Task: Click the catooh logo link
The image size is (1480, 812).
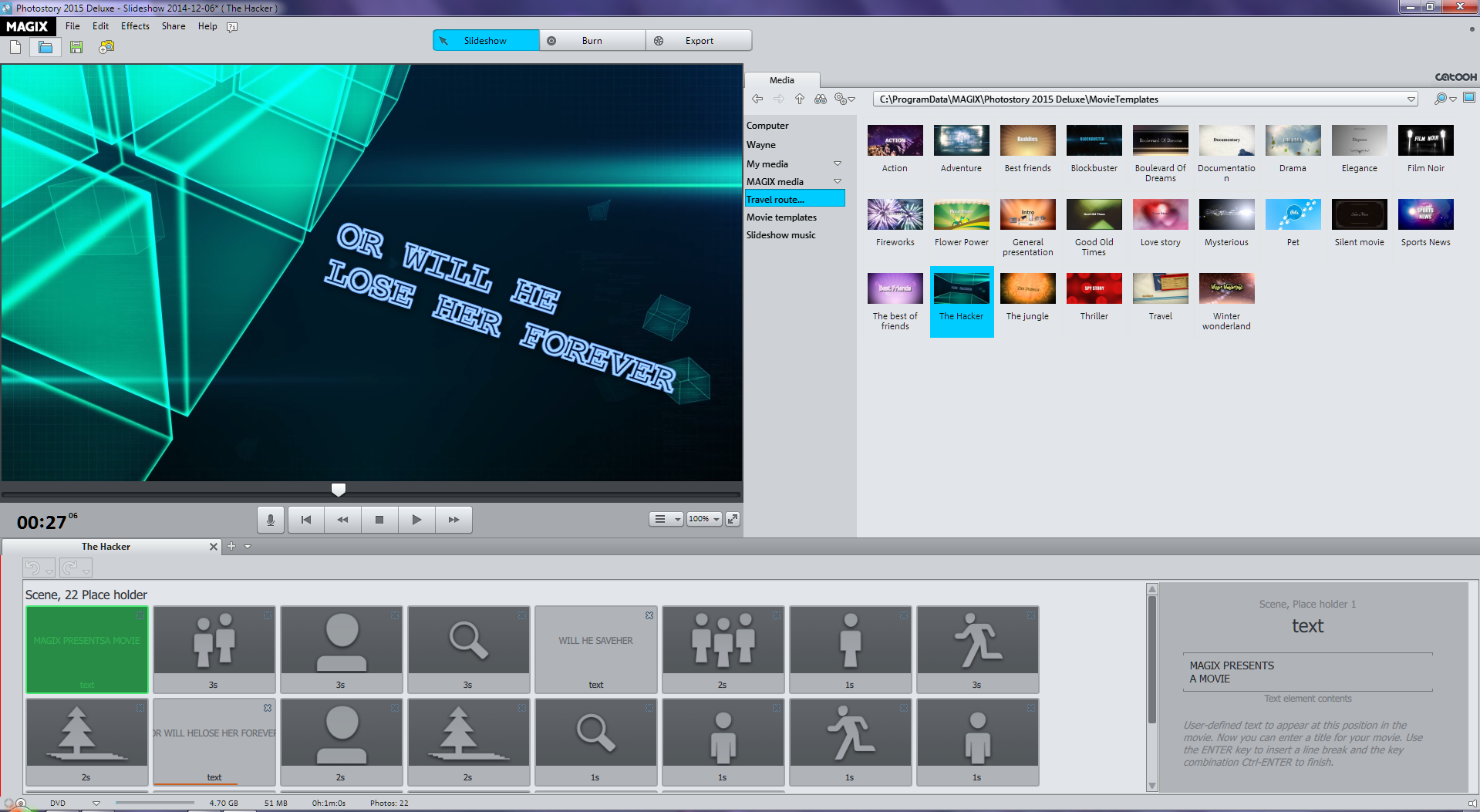Action: (1455, 77)
